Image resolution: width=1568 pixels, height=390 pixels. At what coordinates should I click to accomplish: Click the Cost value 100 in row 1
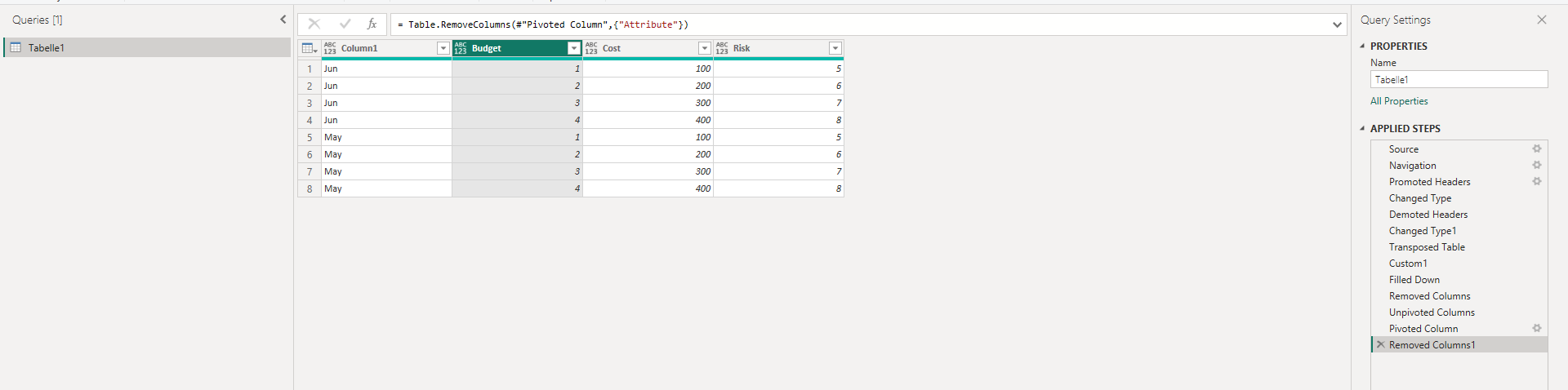[x=648, y=69]
